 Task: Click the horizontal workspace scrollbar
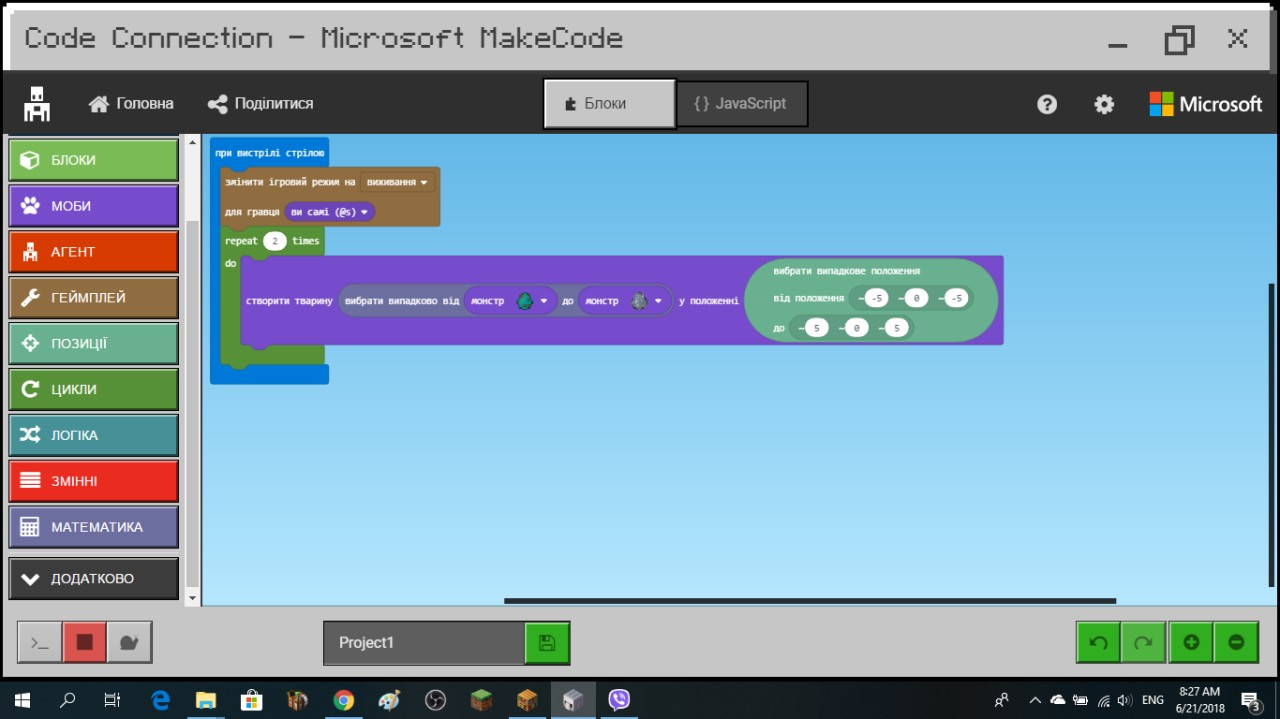click(x=810, y=601)
